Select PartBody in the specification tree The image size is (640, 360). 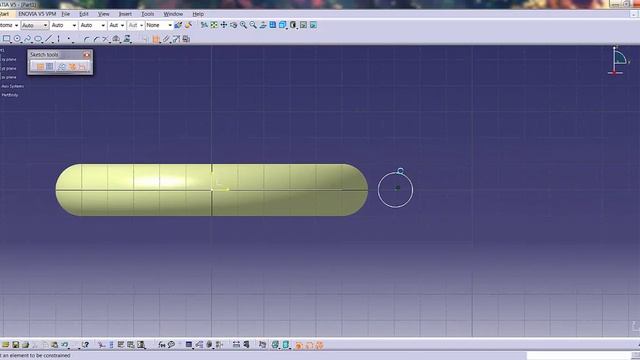click(x=10, y=95)
